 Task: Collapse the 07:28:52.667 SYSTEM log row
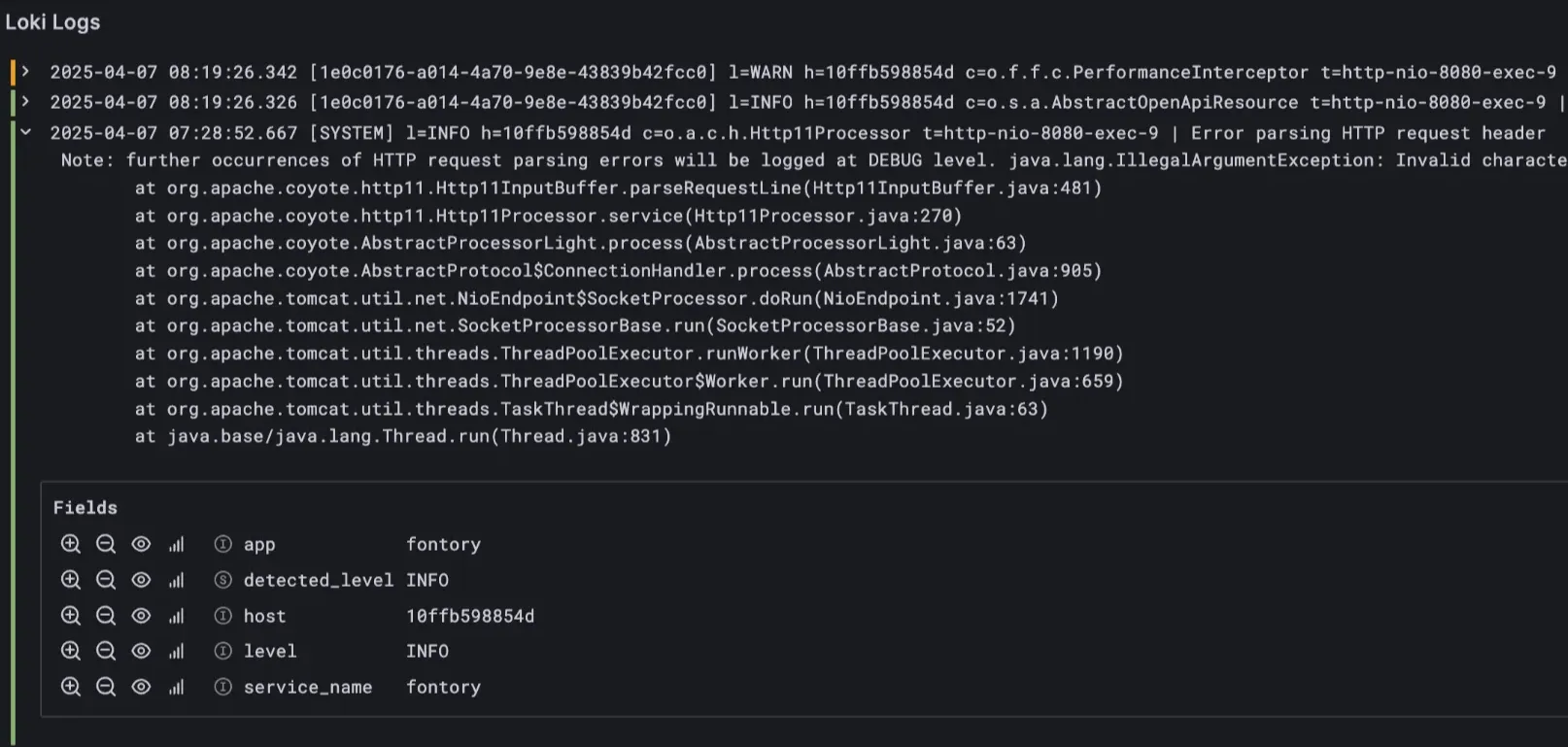click(x=26, y=133)
